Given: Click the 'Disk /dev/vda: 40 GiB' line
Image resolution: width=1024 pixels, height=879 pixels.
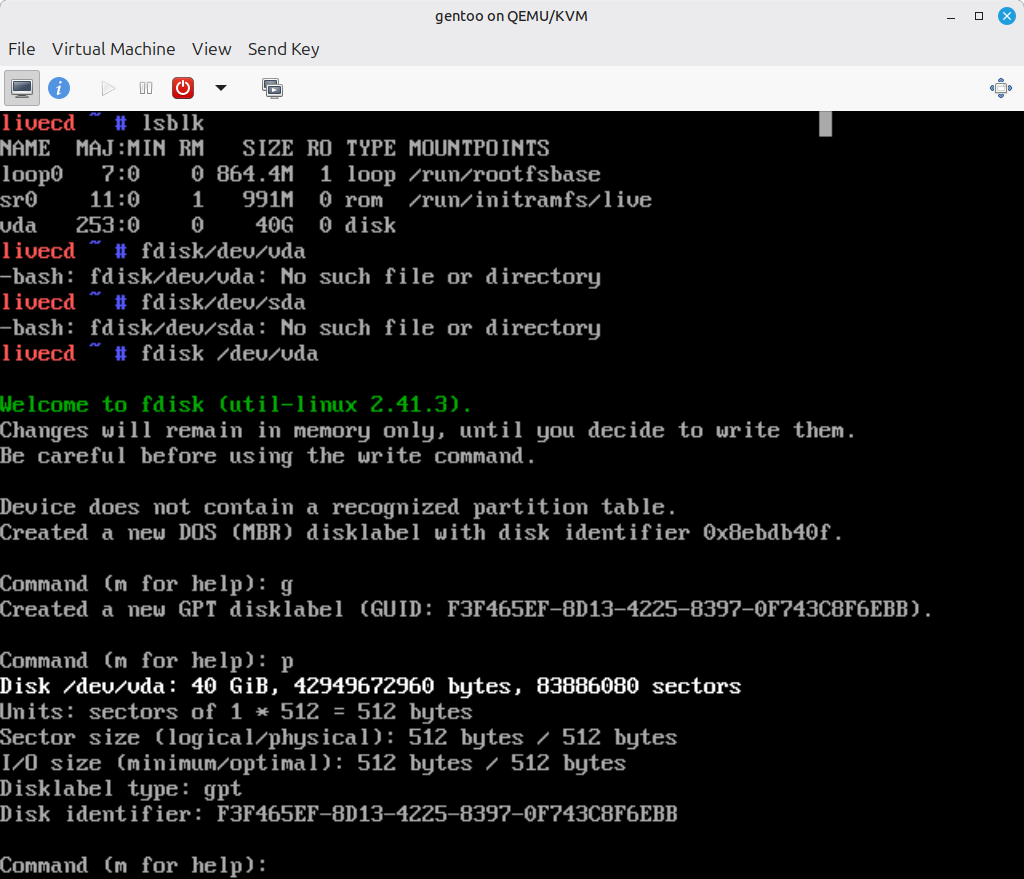Looking at the screenshot, I should [x=370, y=686].
